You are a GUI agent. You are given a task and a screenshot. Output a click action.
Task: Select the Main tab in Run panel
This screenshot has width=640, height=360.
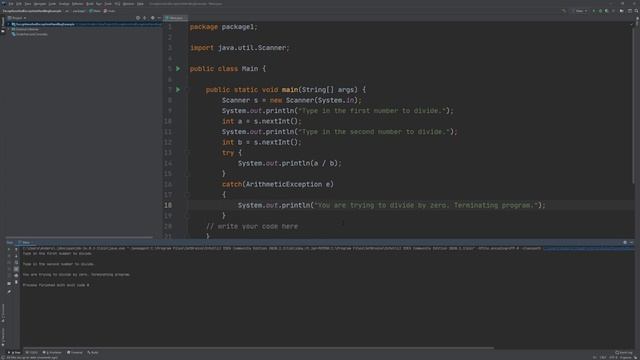[25, 242]
